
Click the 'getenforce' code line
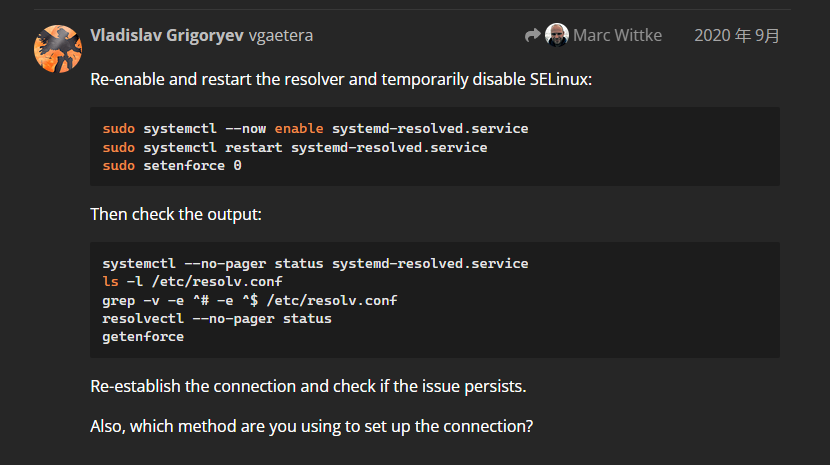143,336
